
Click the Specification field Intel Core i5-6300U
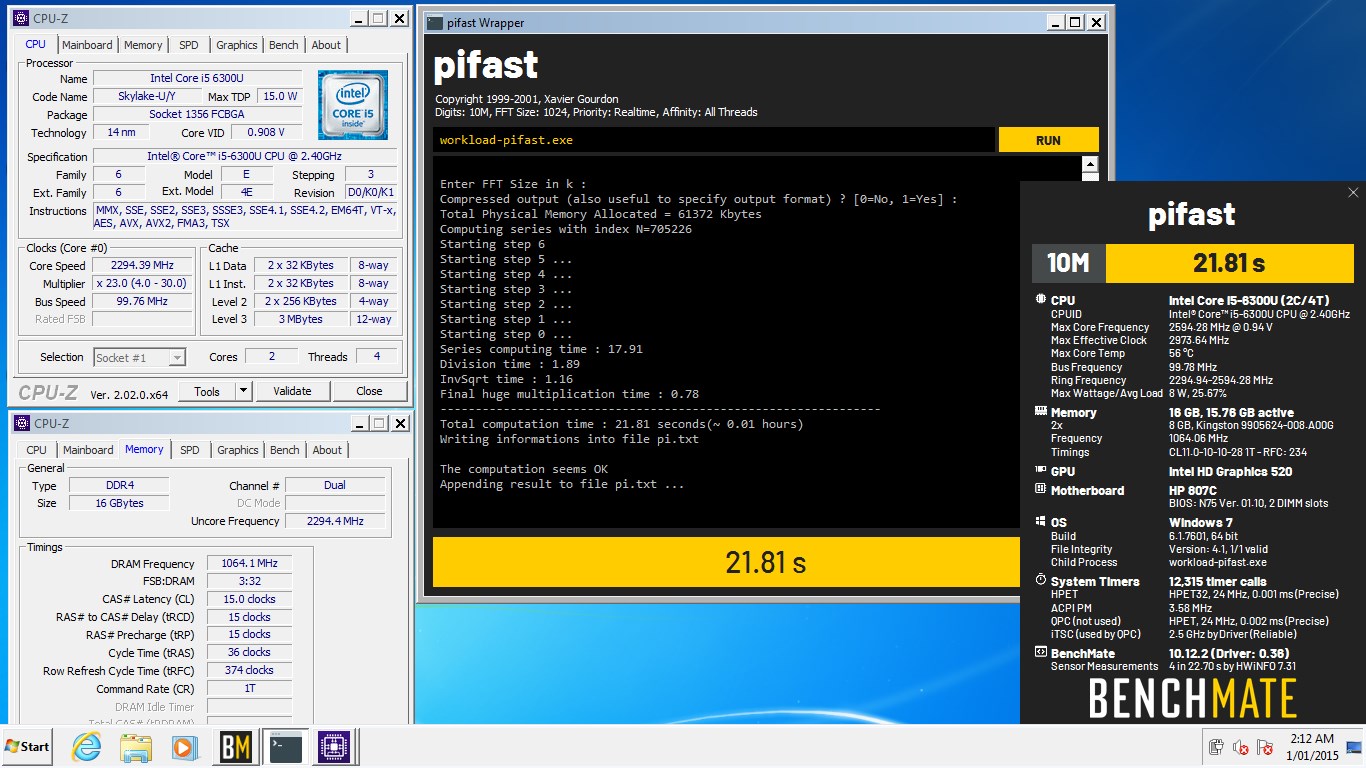tap(245, 157)
